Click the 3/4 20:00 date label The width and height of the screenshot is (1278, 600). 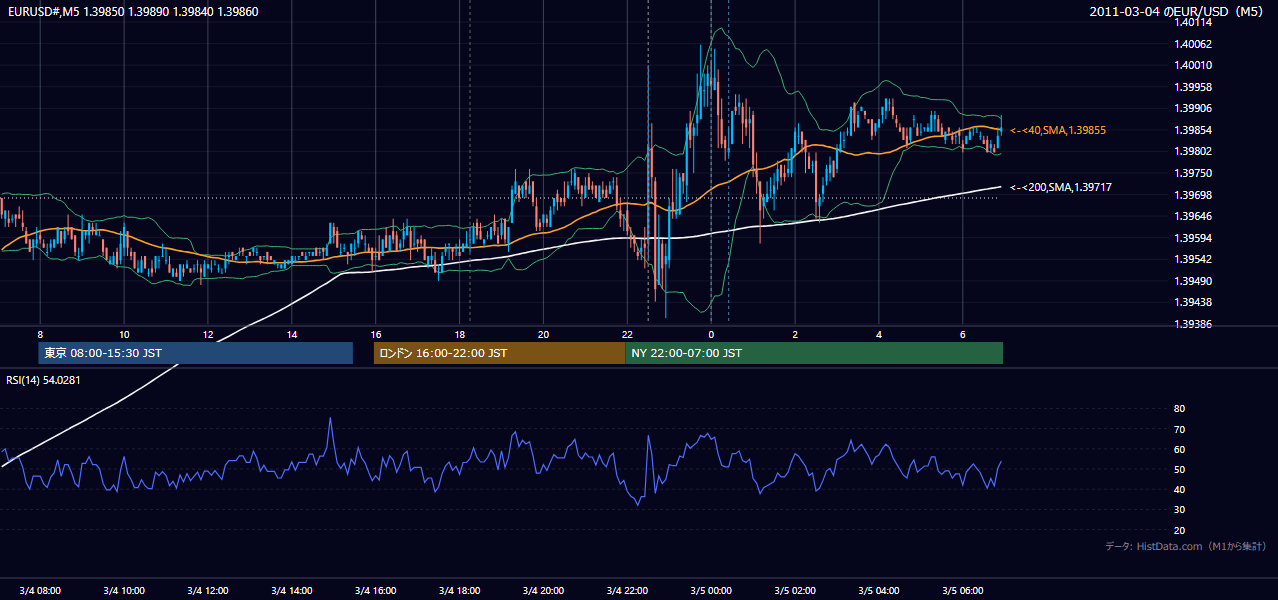click(x=543, y=591)
